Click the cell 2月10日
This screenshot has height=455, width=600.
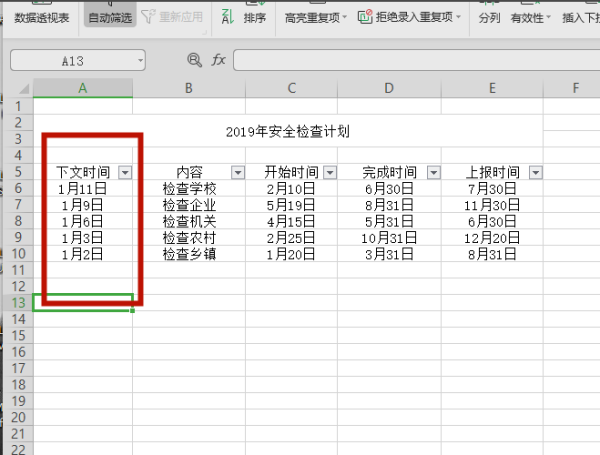coord(292,189)
